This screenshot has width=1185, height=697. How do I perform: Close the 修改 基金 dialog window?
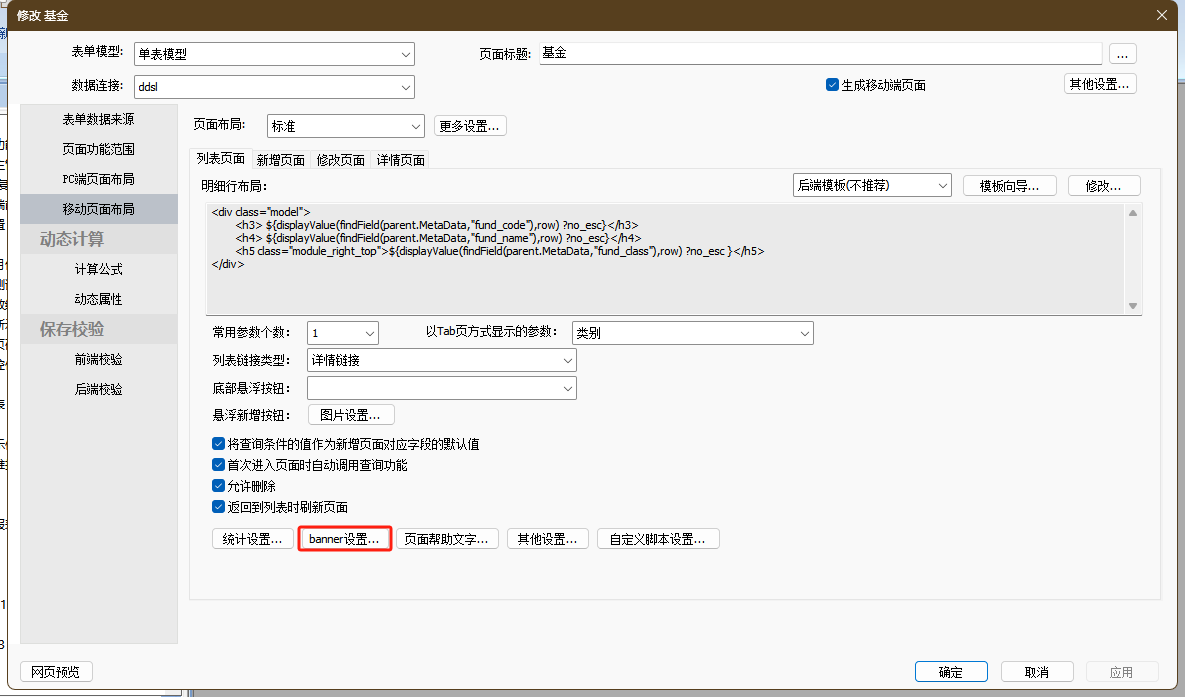pos(1161,15)
